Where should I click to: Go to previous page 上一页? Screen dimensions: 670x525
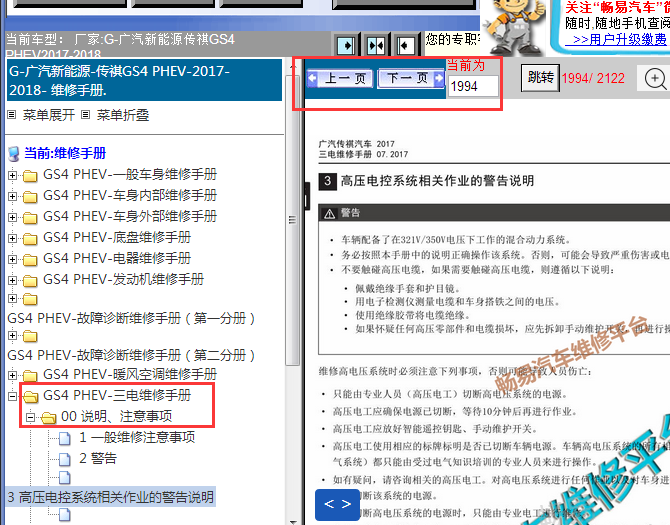click(340, 79)
